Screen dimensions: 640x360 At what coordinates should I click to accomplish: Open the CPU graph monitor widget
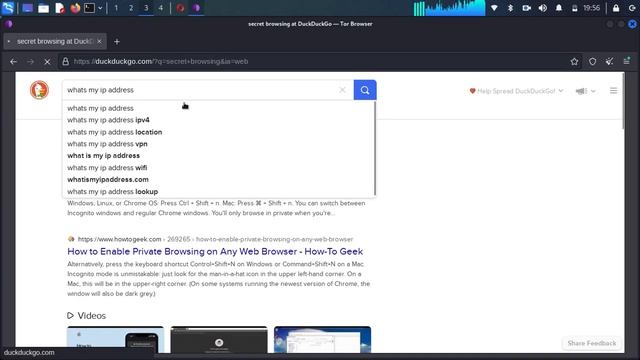(x=449, y=8)
